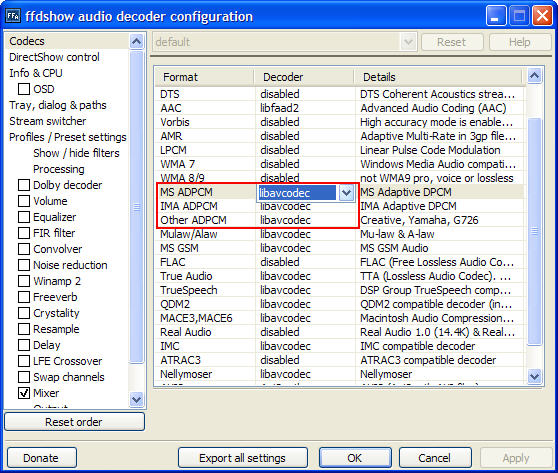The image size is (558, 473).
Task: Select the True Audio row
Action: (339, 276)
